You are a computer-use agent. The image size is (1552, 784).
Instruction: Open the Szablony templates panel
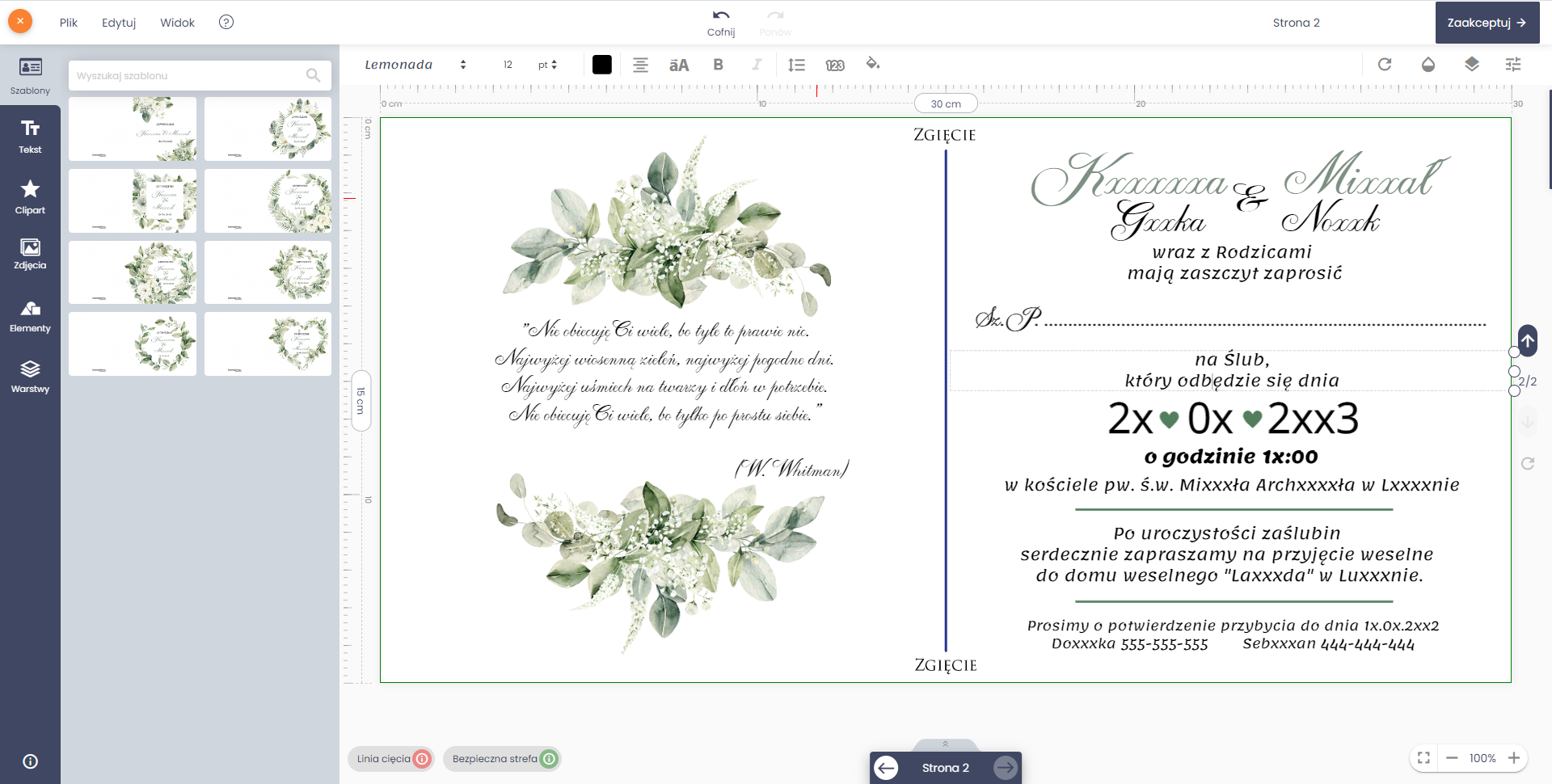[30, 76]
